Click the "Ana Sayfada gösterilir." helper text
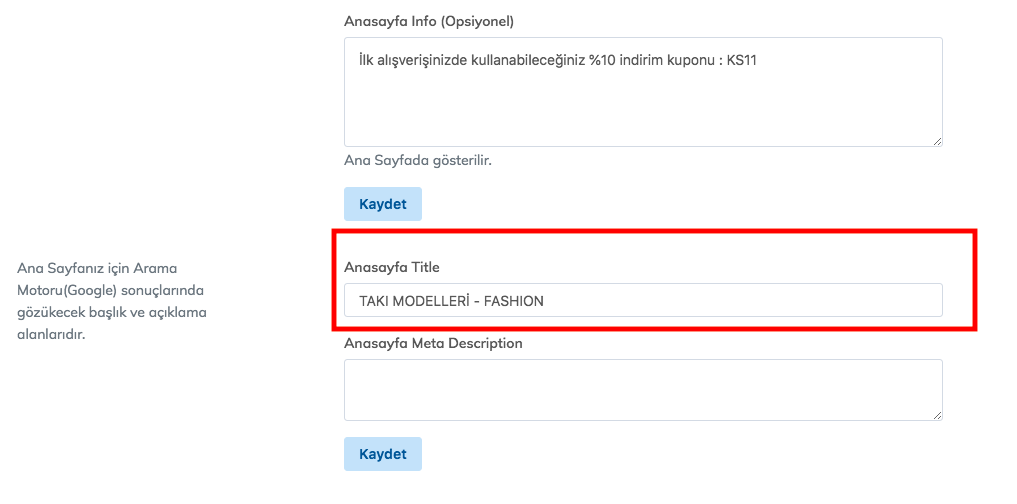The height and width of the screenshot is (504, 1017). click(x=417, y=160)
